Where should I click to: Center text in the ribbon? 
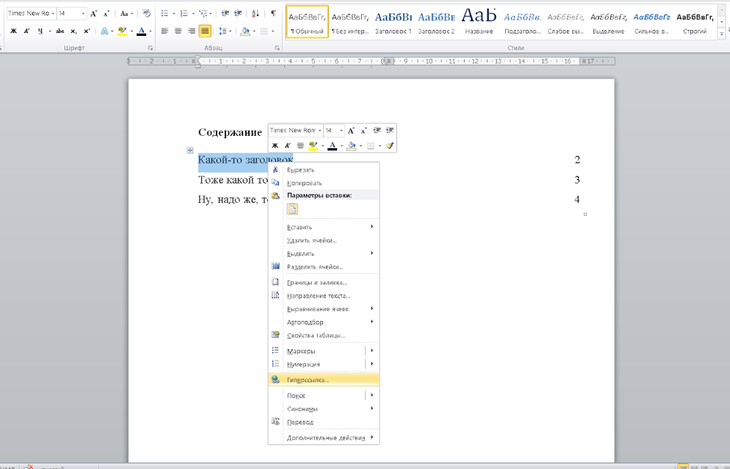pos(178,31)
